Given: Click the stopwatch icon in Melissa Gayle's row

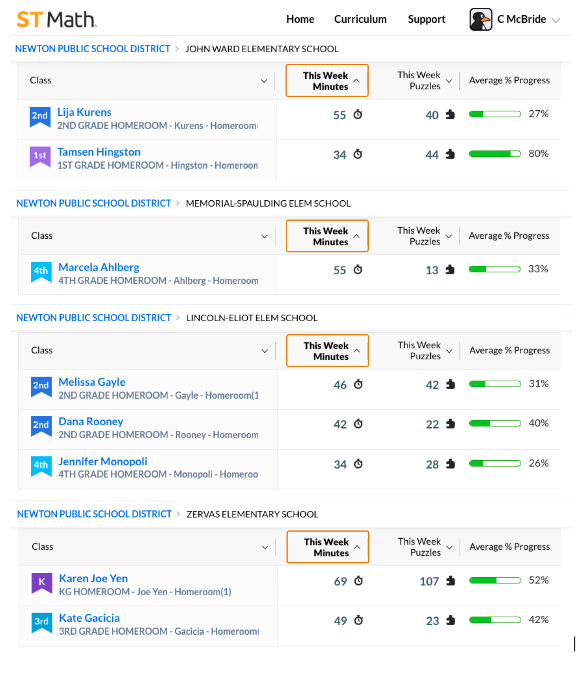Looking at the screenshot, I should [x=358, y=384].
